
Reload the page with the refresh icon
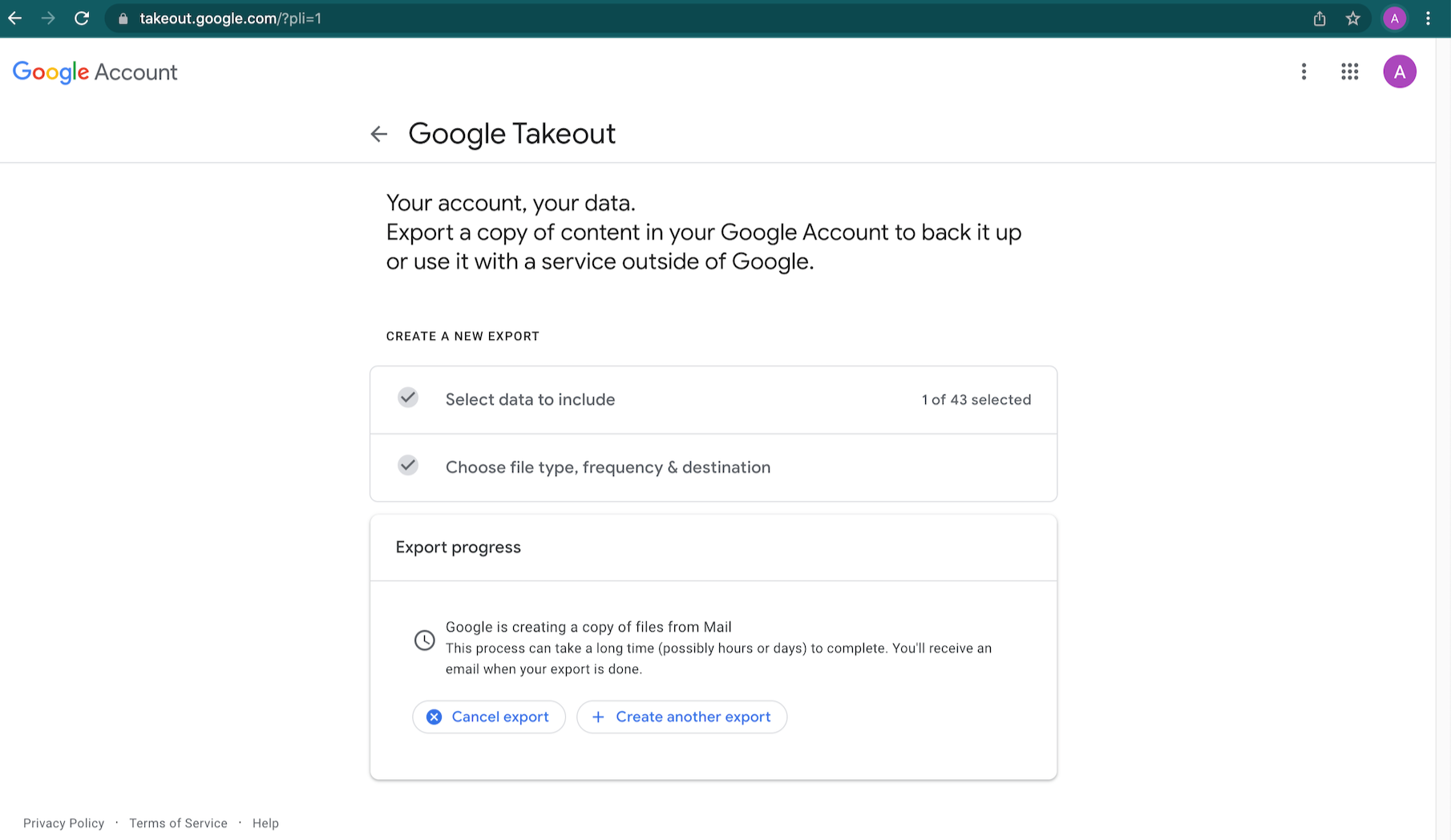[x=82, y=18]
